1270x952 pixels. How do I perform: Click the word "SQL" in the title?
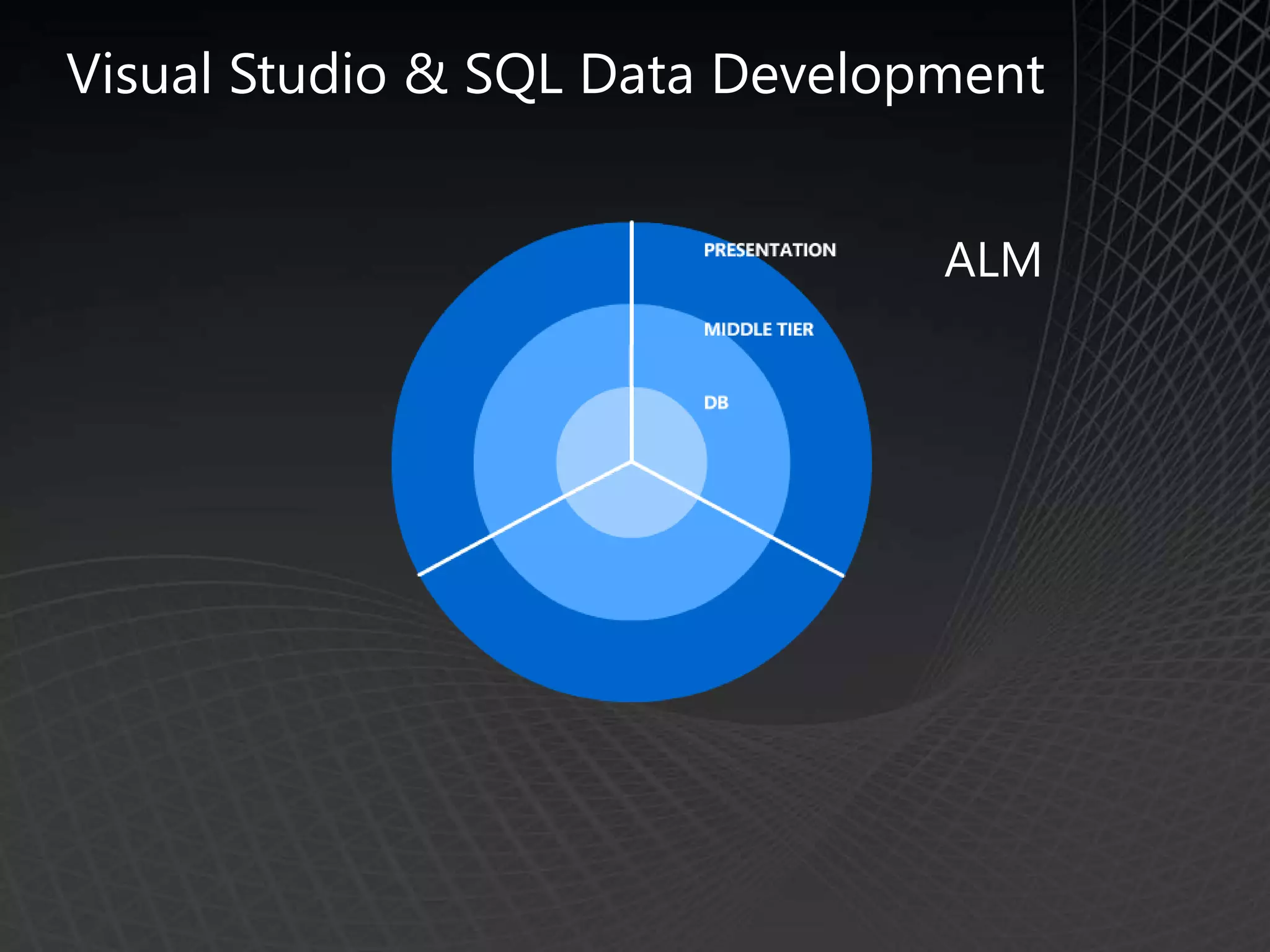(513, 74)
